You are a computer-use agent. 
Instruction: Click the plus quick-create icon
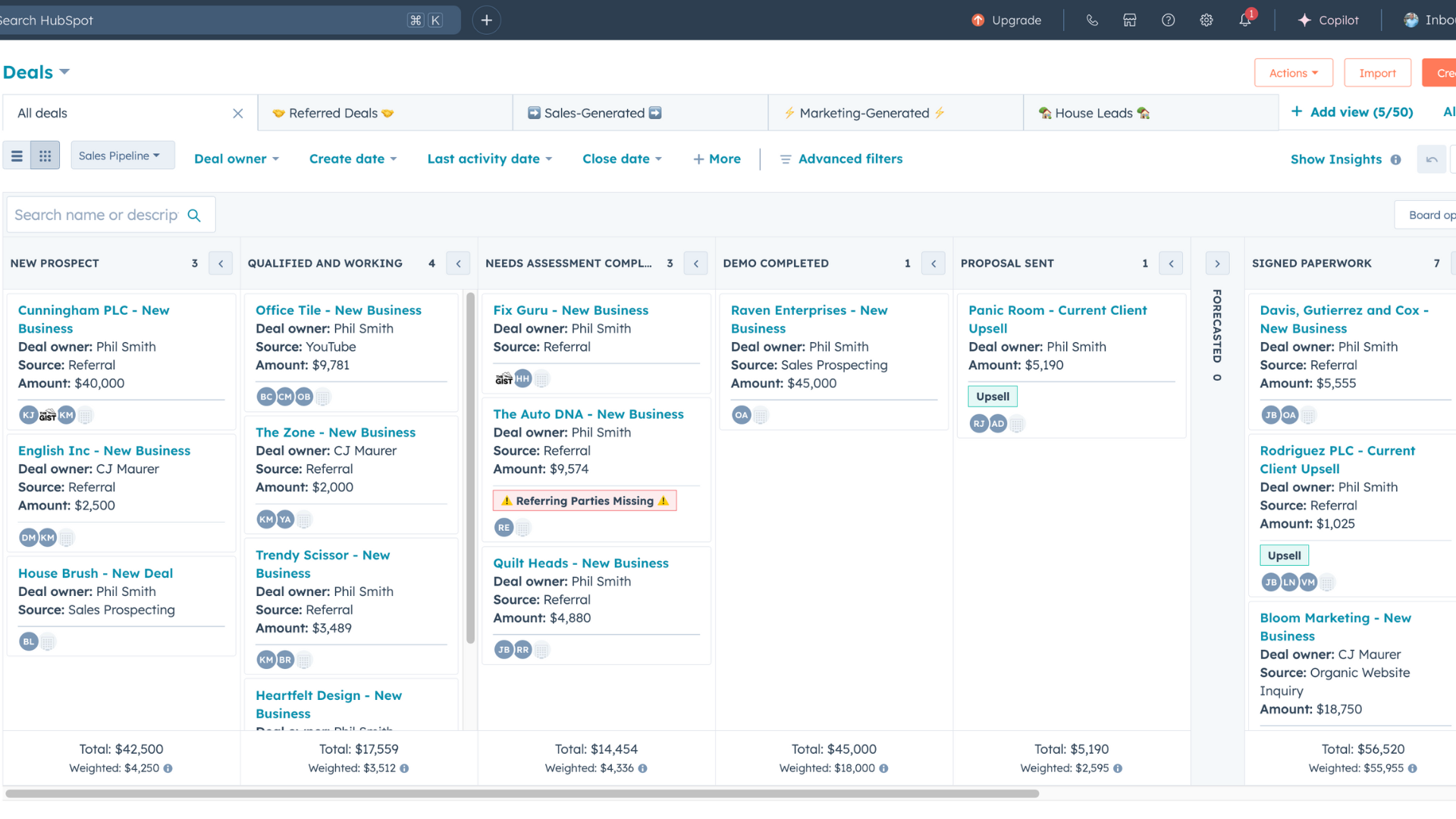487,20
